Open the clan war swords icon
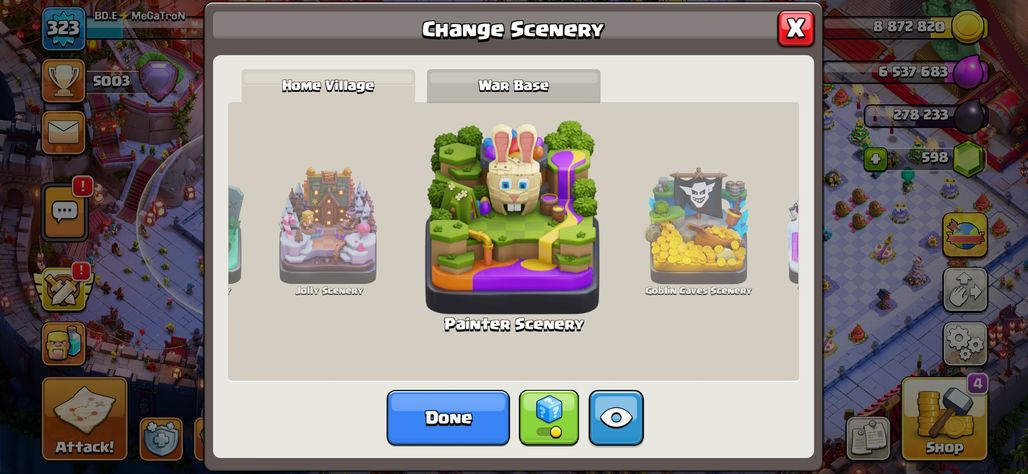 64,287
